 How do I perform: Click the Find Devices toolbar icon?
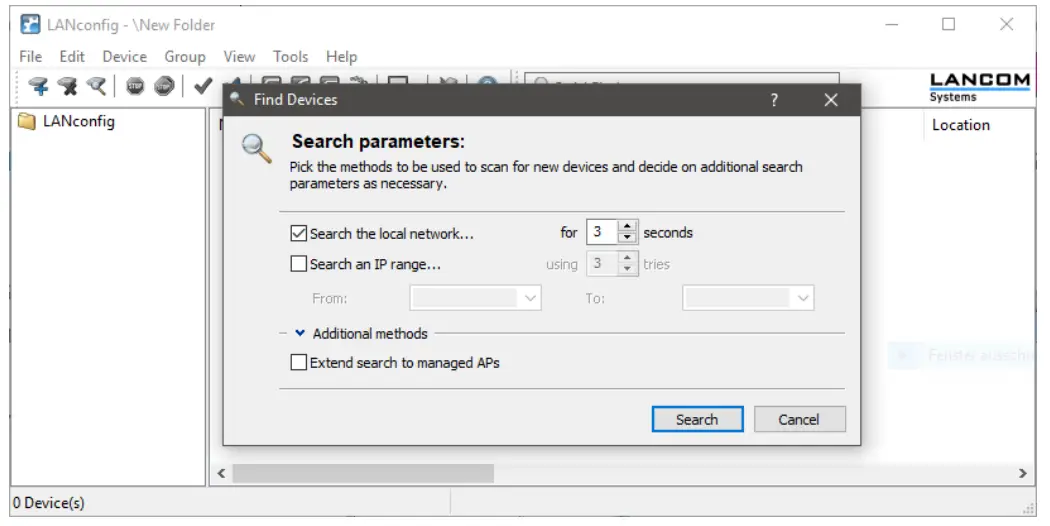click(96, 86)
